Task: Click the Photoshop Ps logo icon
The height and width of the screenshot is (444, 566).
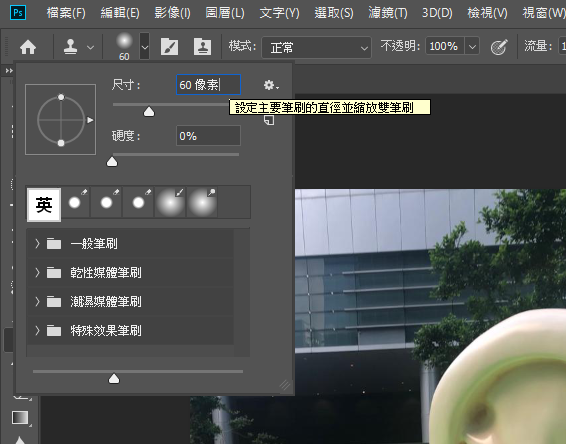Action: tap(18, 13)
